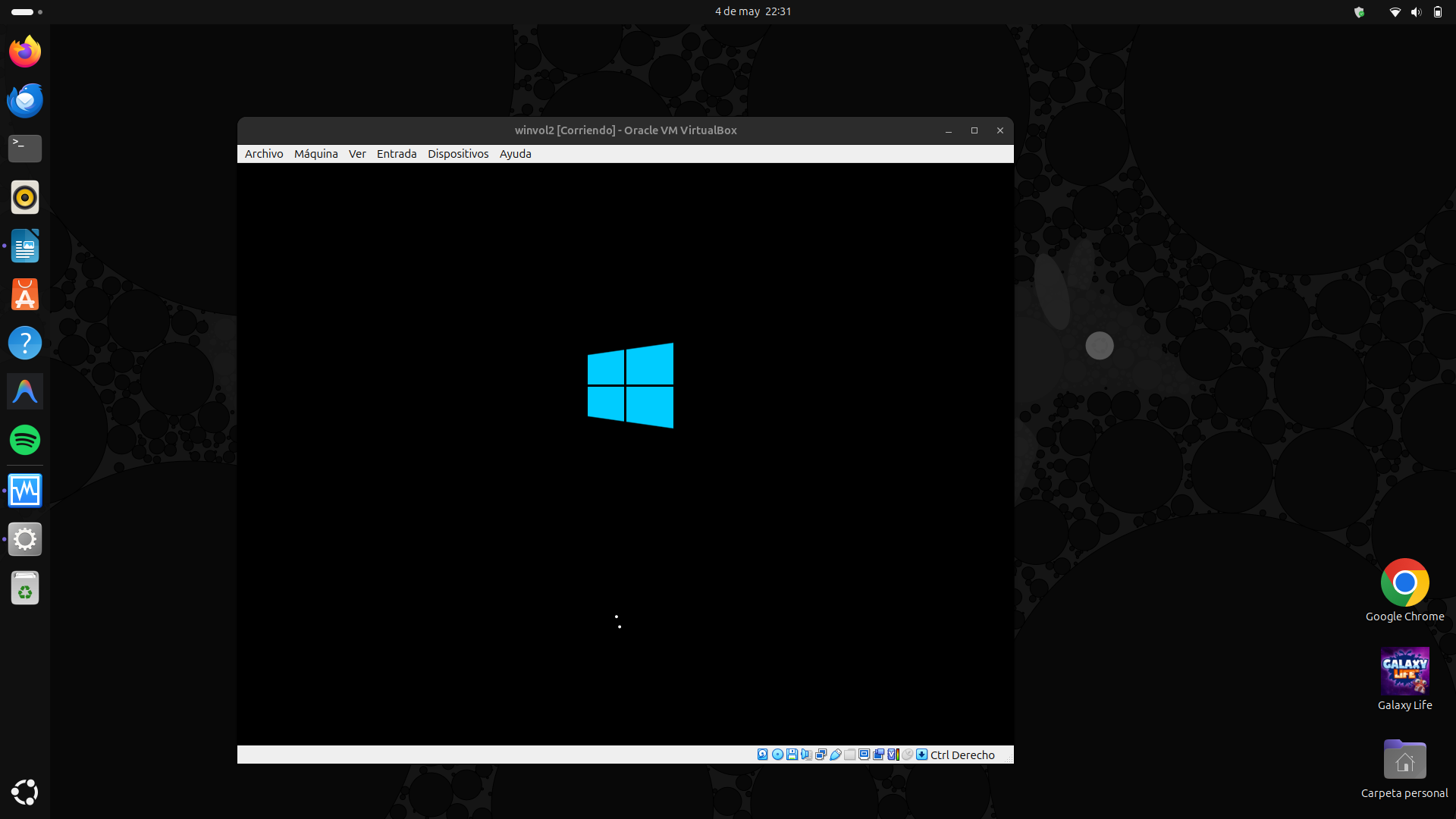
Task: Click the mouse integration status icon
Action: 907,755
